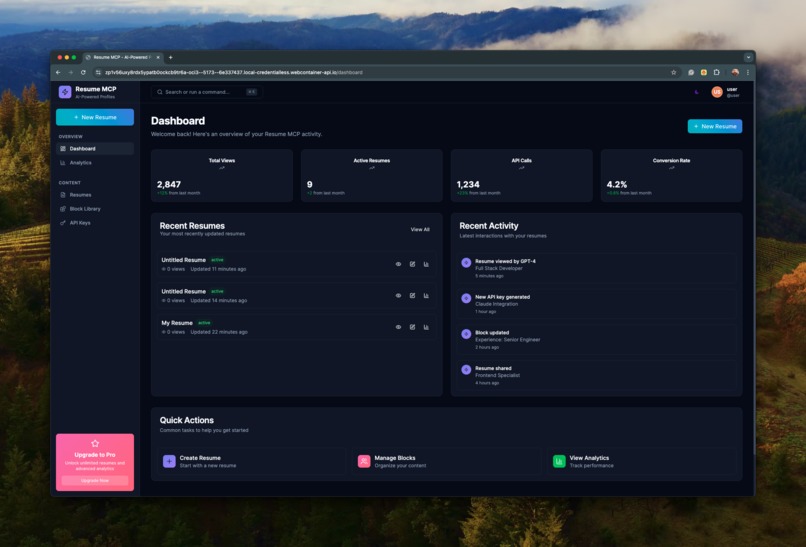Click the New Resume button at top right
The height and width of the screenshot is (547, 806).
715,126
